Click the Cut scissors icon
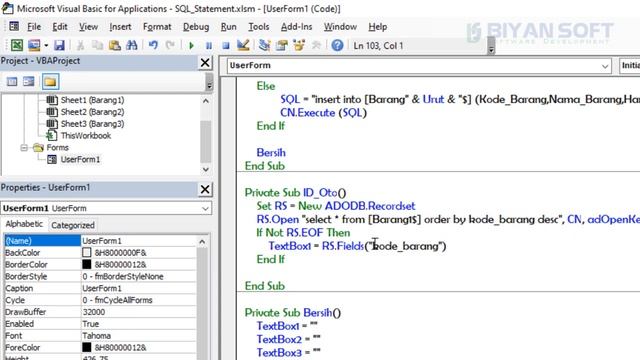Screen dimensions: 640x360 pyautogui.click(x=80, y=45)
